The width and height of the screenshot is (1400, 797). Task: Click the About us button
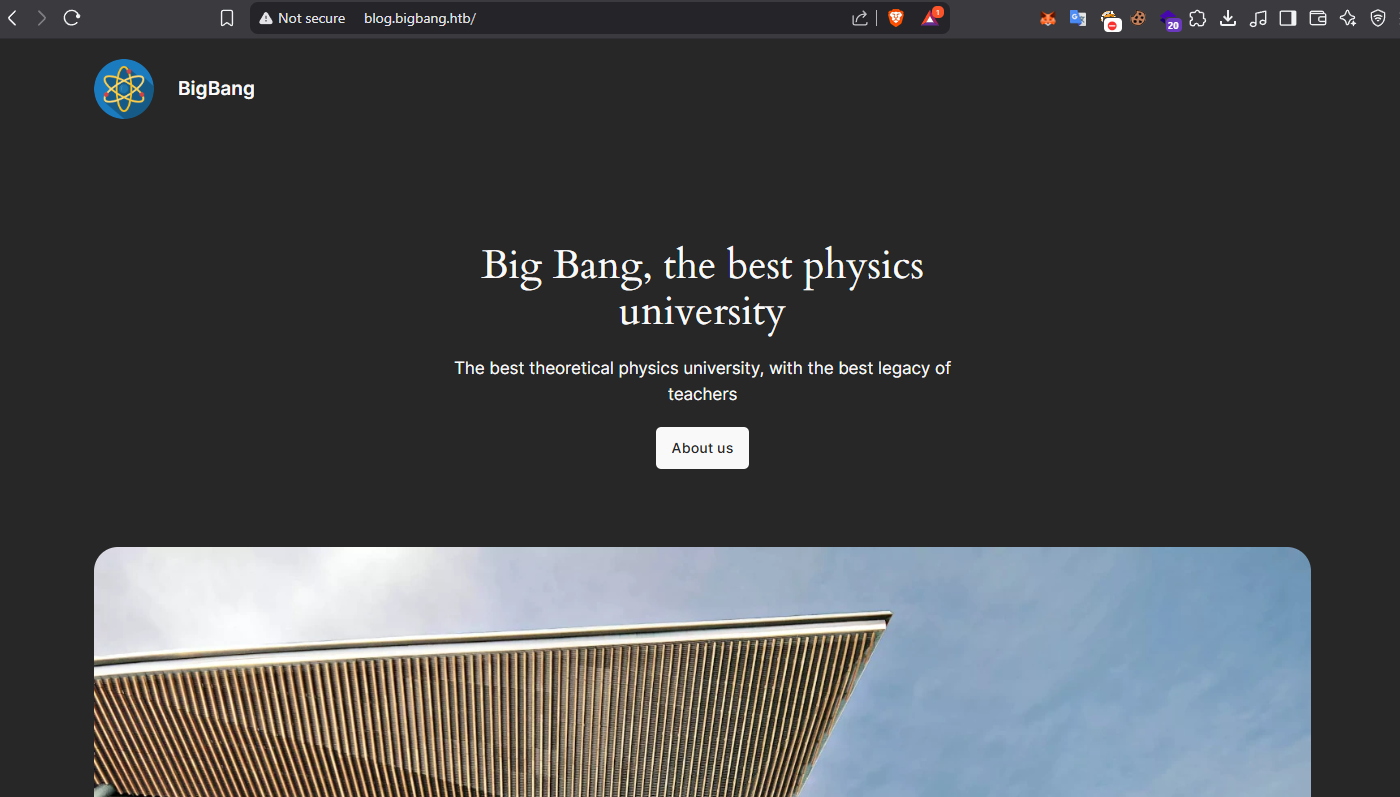tap(702, 447)
